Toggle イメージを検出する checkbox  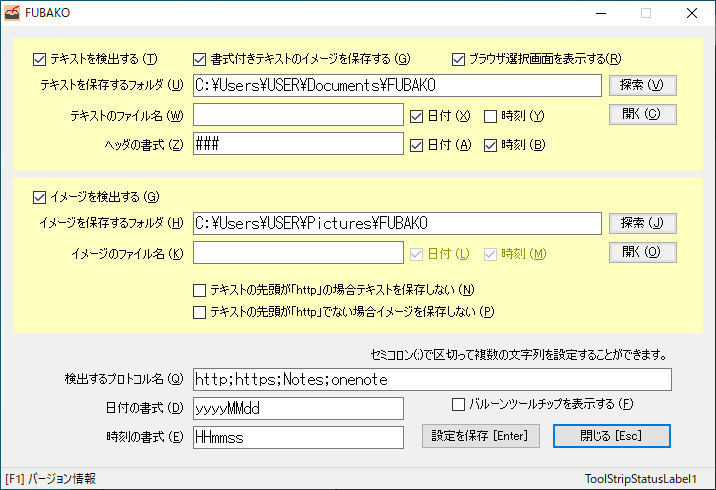pyautogui.click(x=40, y=197)
